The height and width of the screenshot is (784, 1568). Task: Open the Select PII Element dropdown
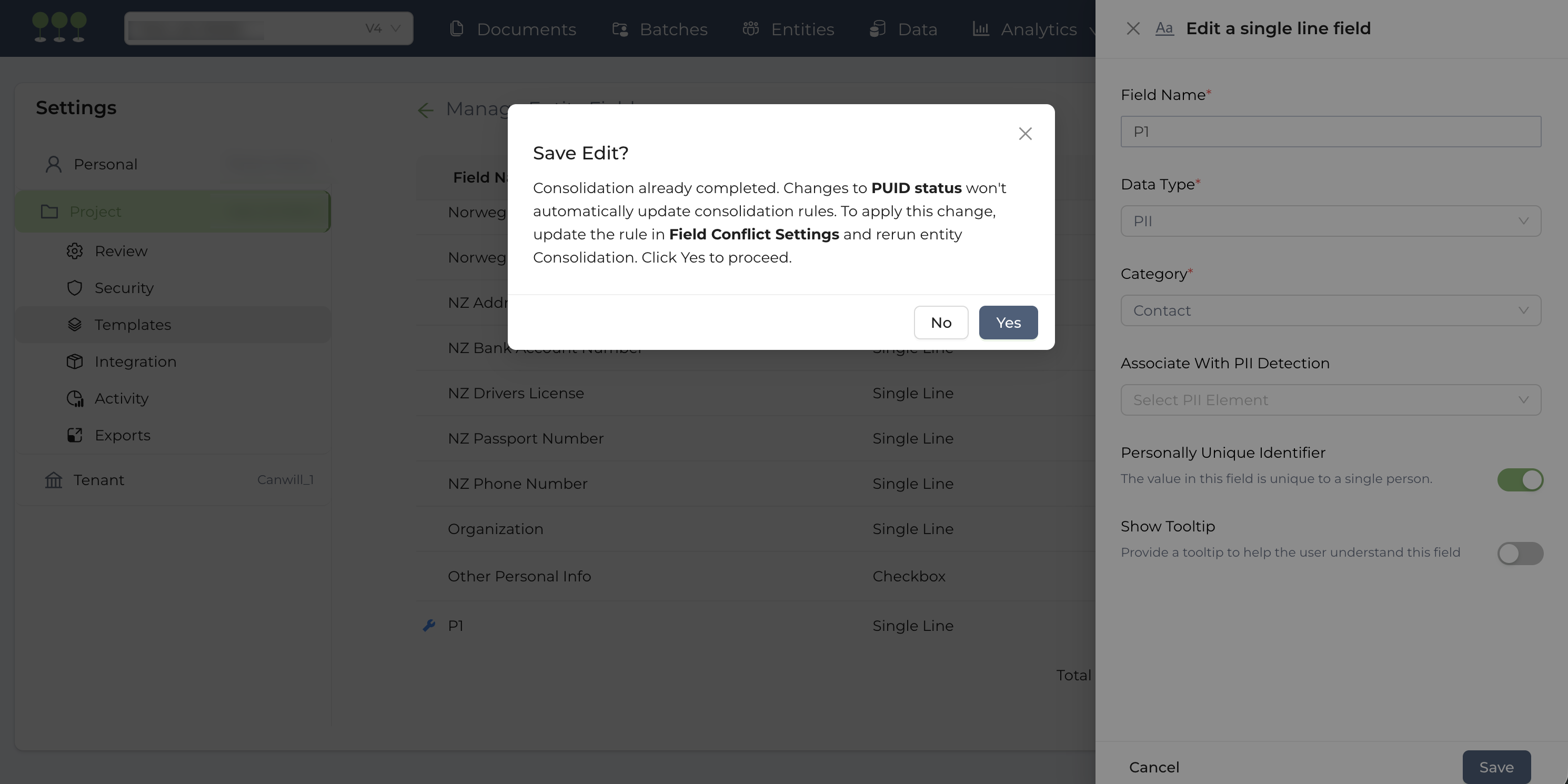(1331, 400)
